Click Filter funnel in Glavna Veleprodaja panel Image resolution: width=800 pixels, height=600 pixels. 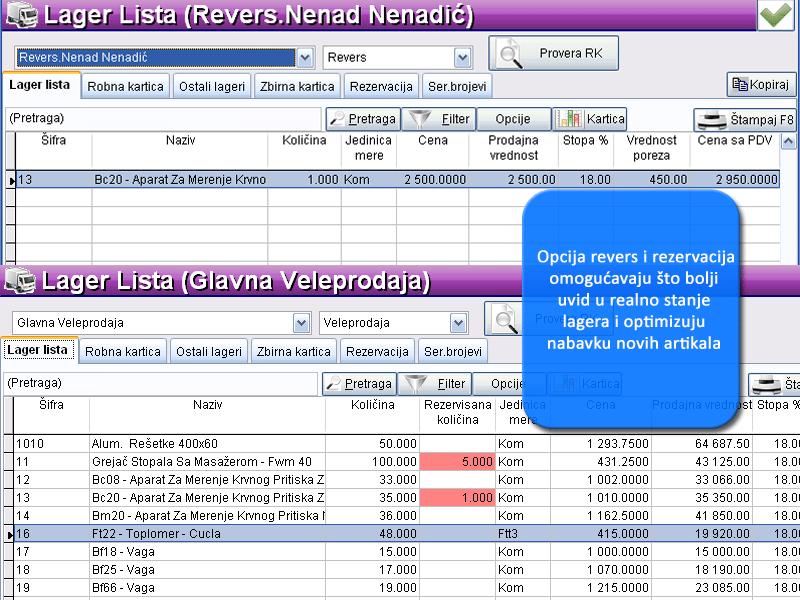point(435,383)
